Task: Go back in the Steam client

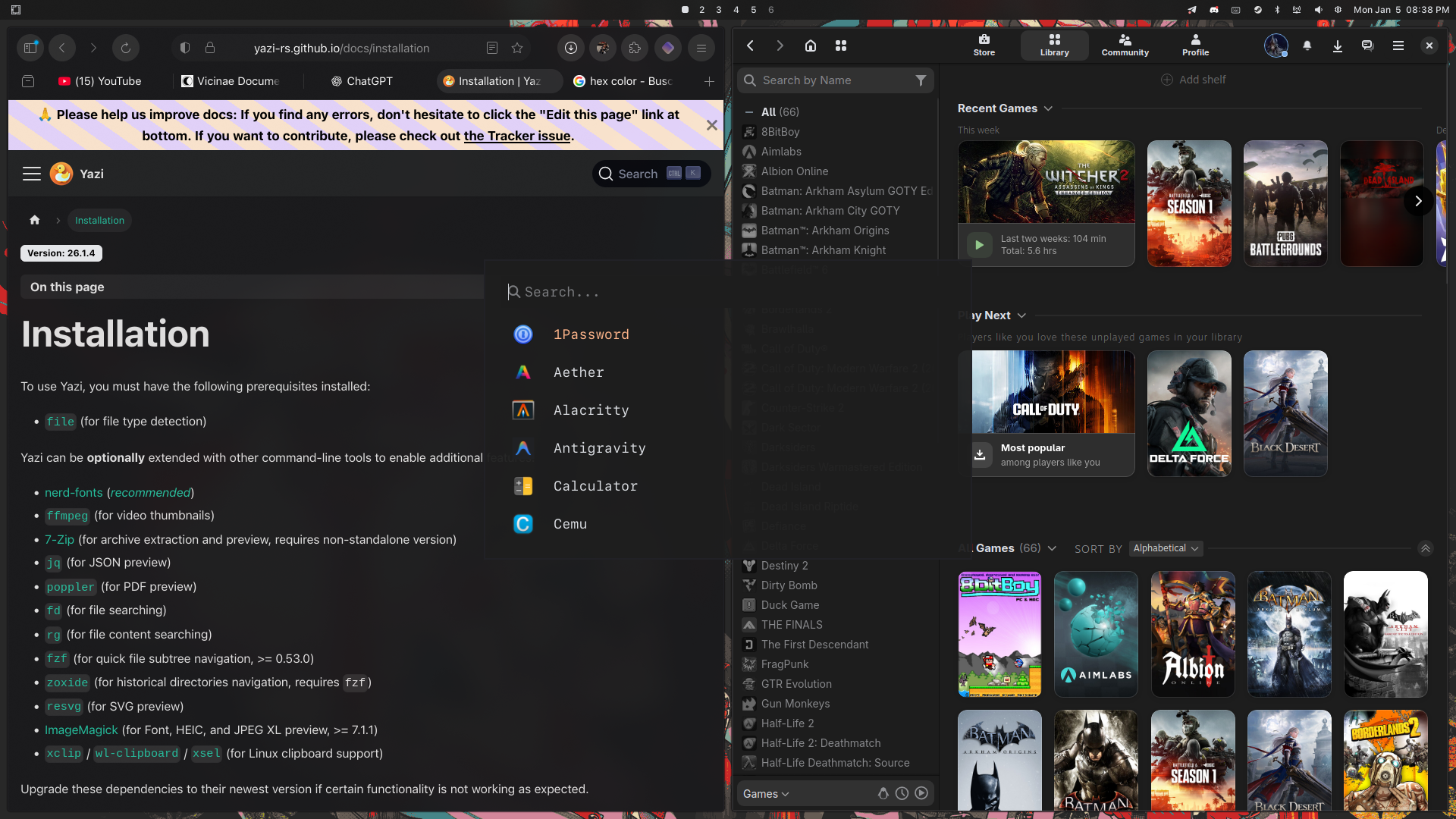Action: (x=750, y=45)
